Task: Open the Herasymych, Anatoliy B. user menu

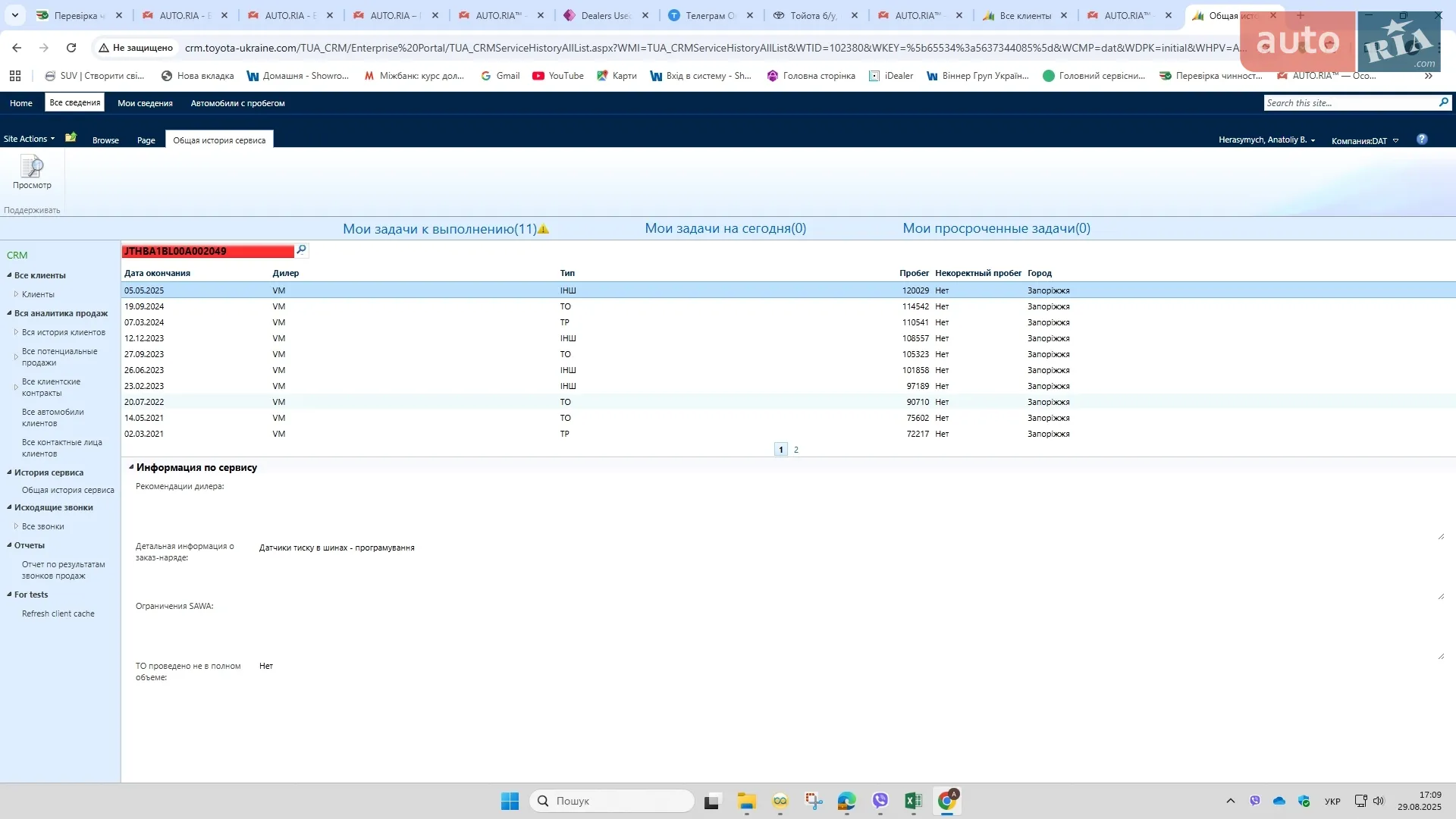Action: (1266, 140)
